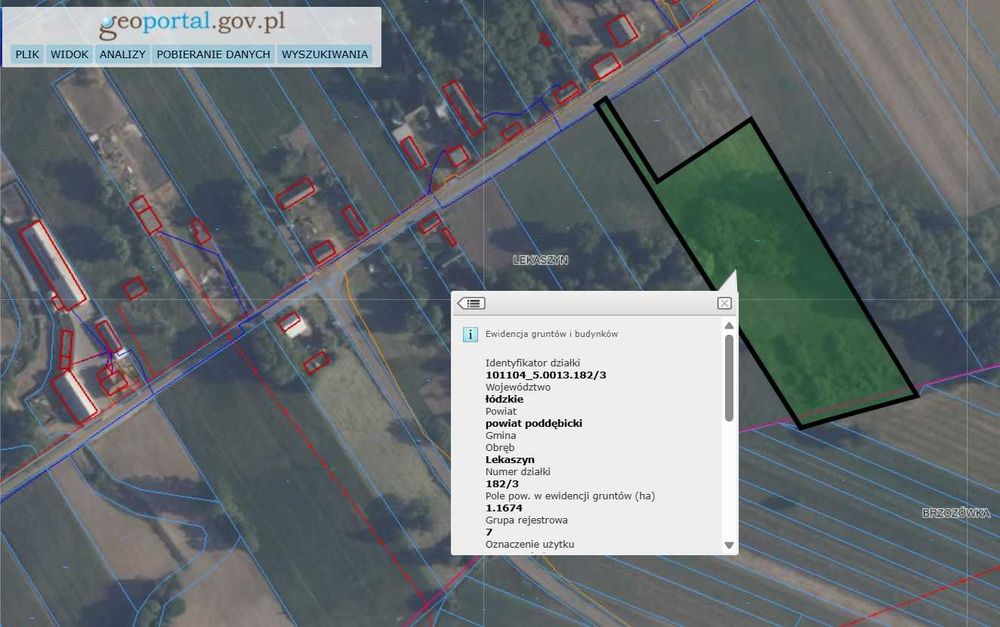This screenshot has width=1000, height=627.
Task: Click the 'Oznaczenie użytku' label
Action: pyautogui.click(x=530, y=545)
